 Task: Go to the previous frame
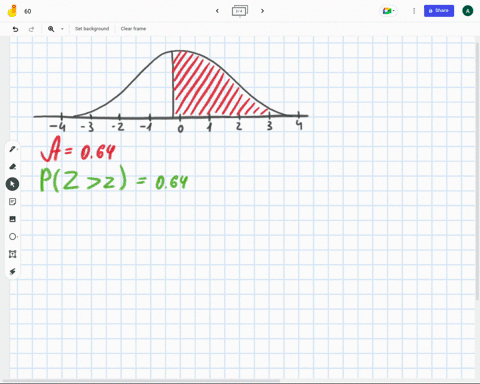pos(217,11)
